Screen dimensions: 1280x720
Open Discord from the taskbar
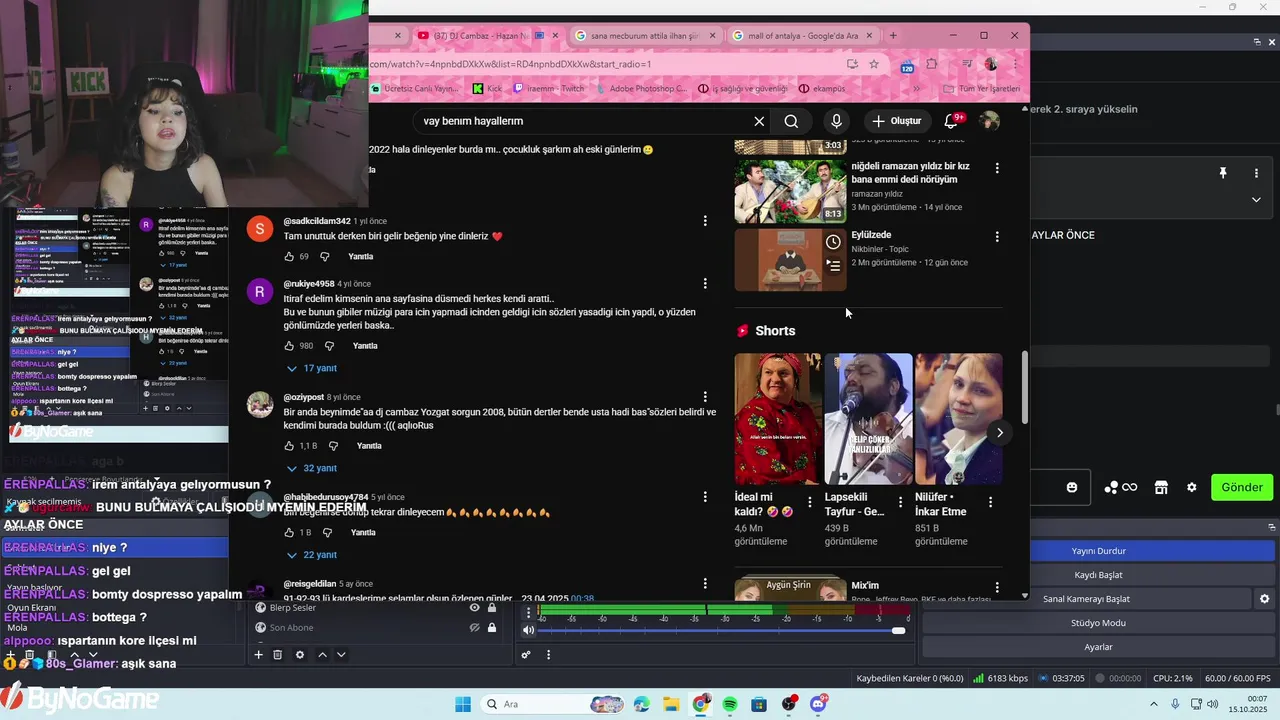pos(819,705)
